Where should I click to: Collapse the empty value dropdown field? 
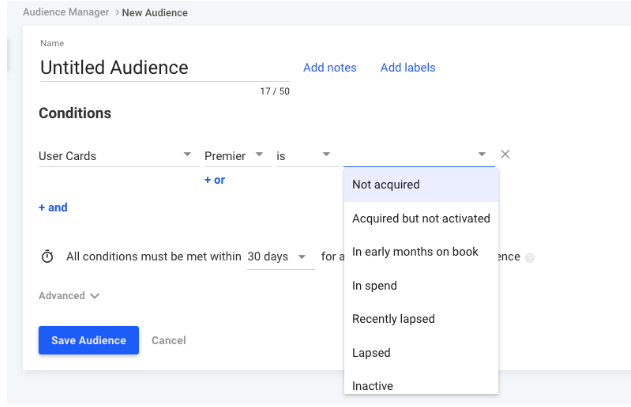419,155
